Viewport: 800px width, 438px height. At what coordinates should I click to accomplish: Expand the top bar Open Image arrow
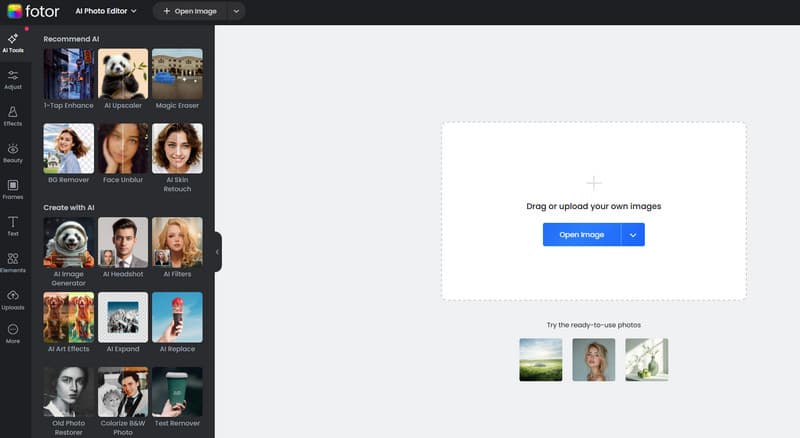[235, 12]
